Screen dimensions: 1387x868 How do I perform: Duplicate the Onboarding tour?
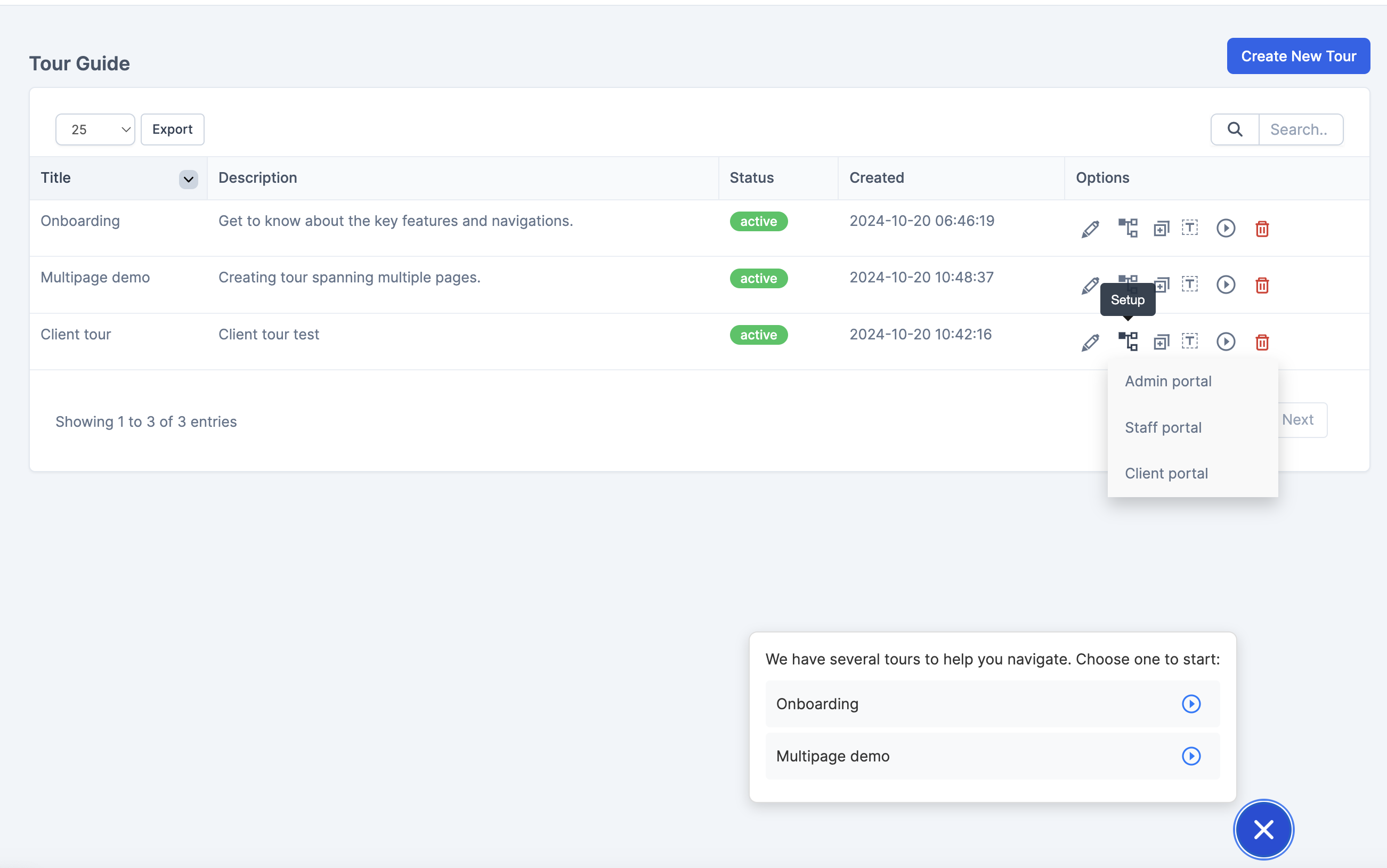click(x=1162, y=229)
